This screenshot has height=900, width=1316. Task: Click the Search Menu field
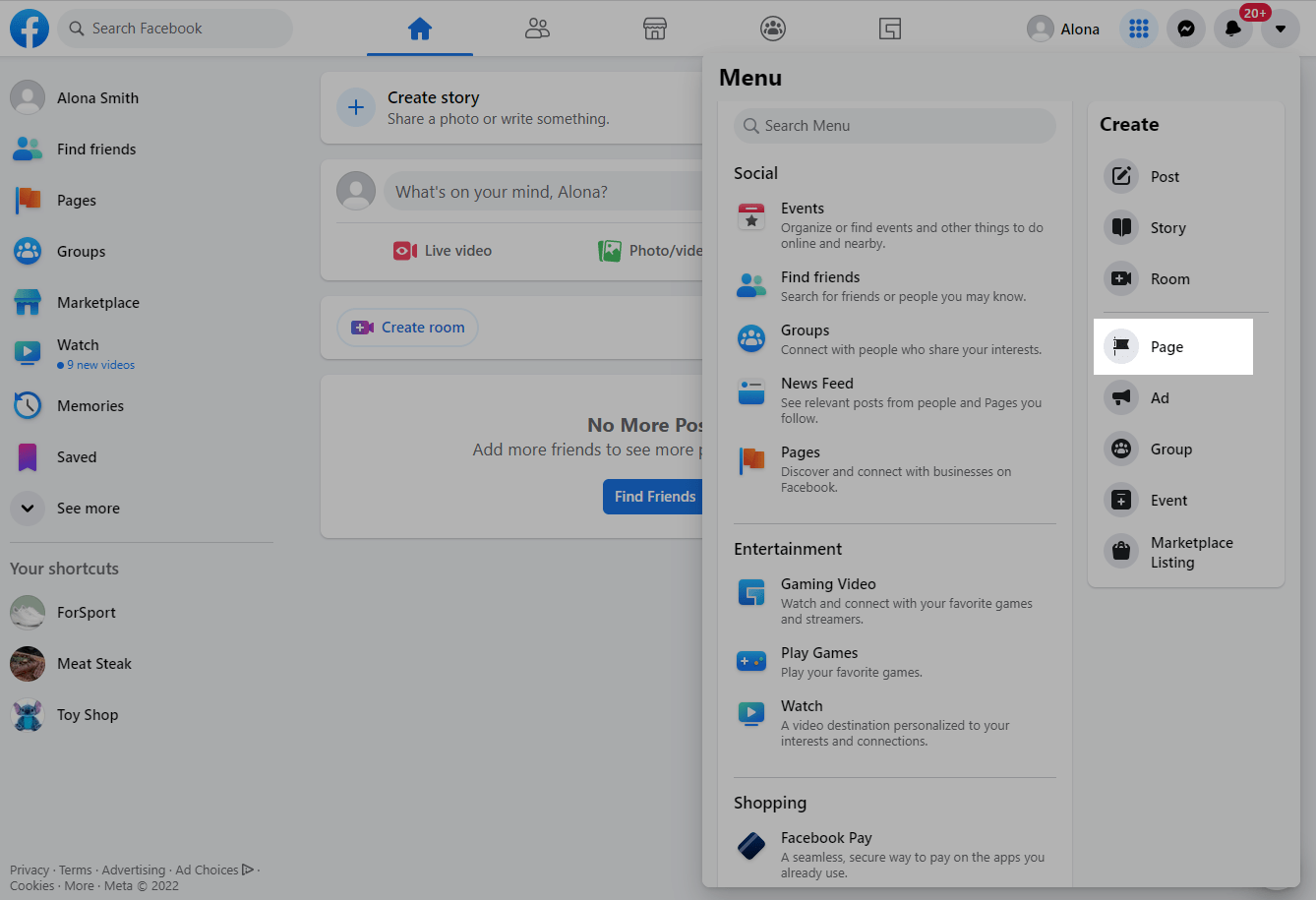pos(895,126)
